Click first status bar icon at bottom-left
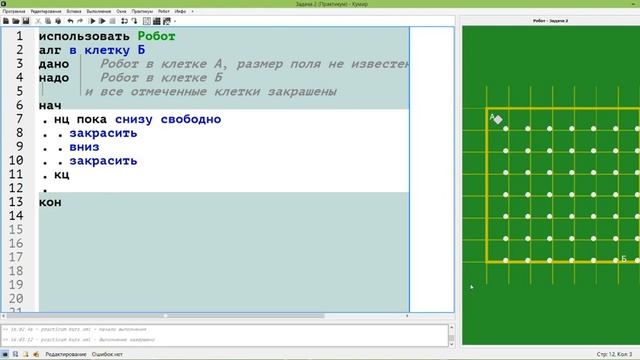Viewport: 640px width, 360px height. [5, 354]
